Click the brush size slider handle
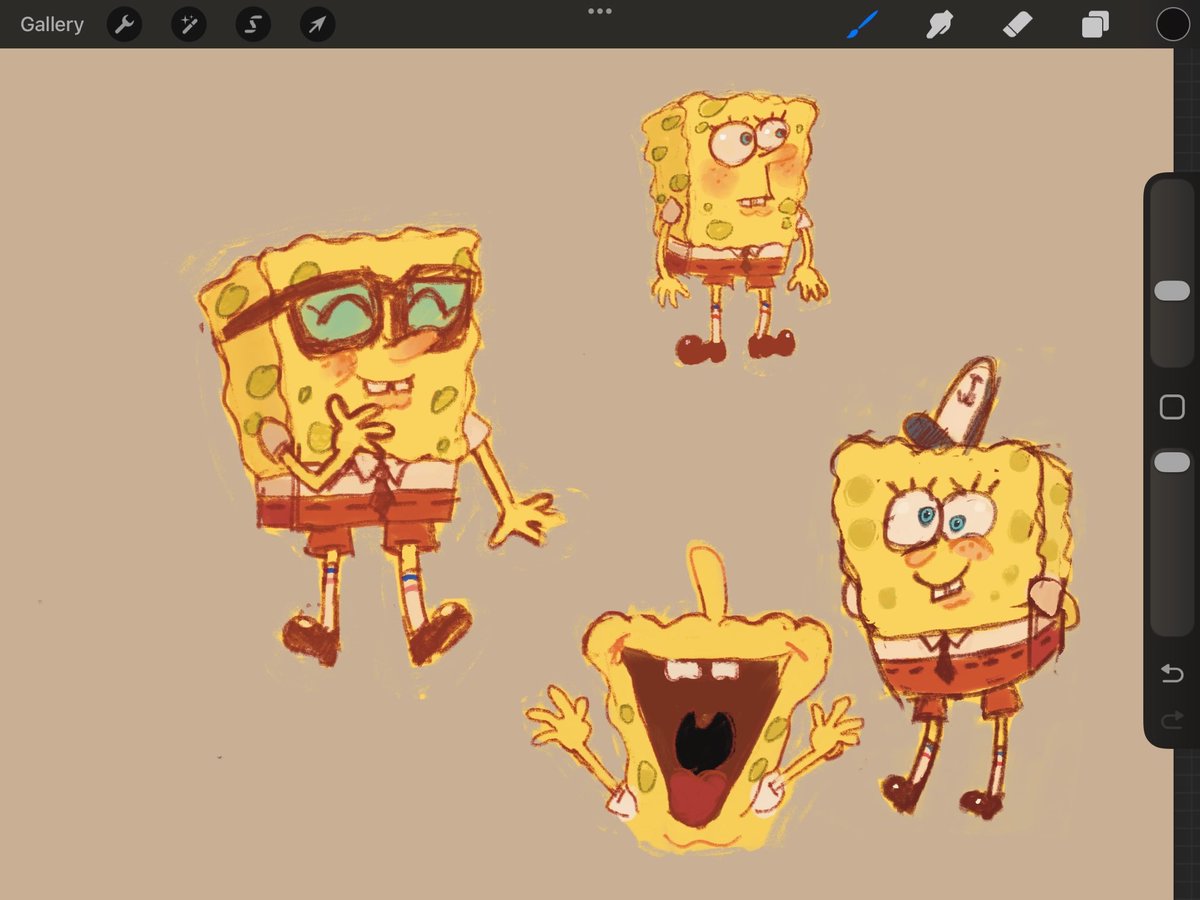Viewport: 1200px width, 900px height. (1172, 290)
